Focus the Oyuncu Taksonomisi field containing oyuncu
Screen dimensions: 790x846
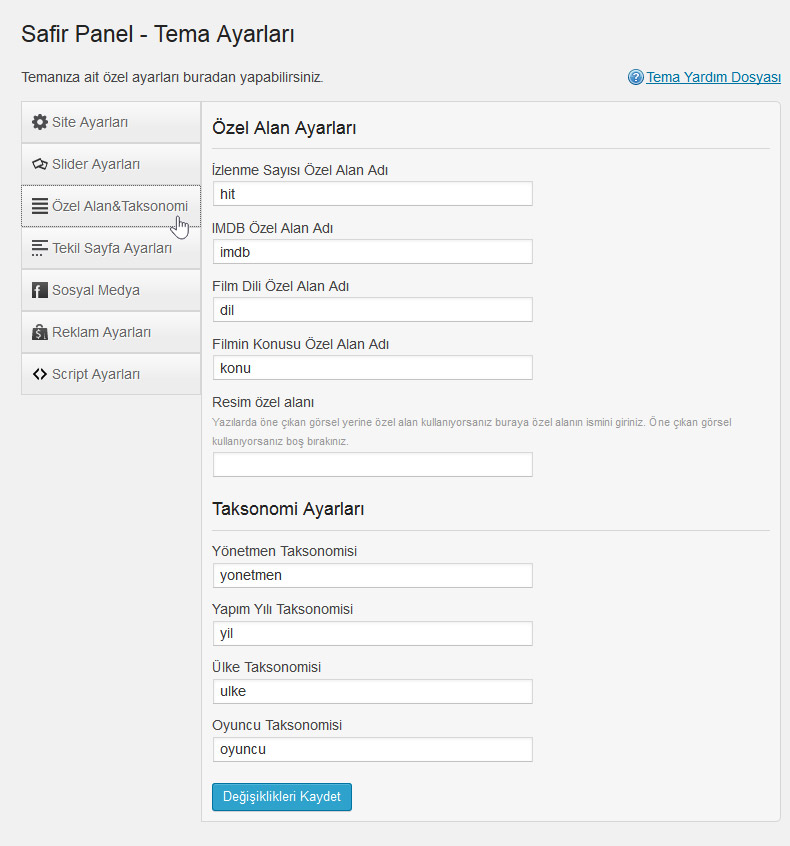pos(373,749)
